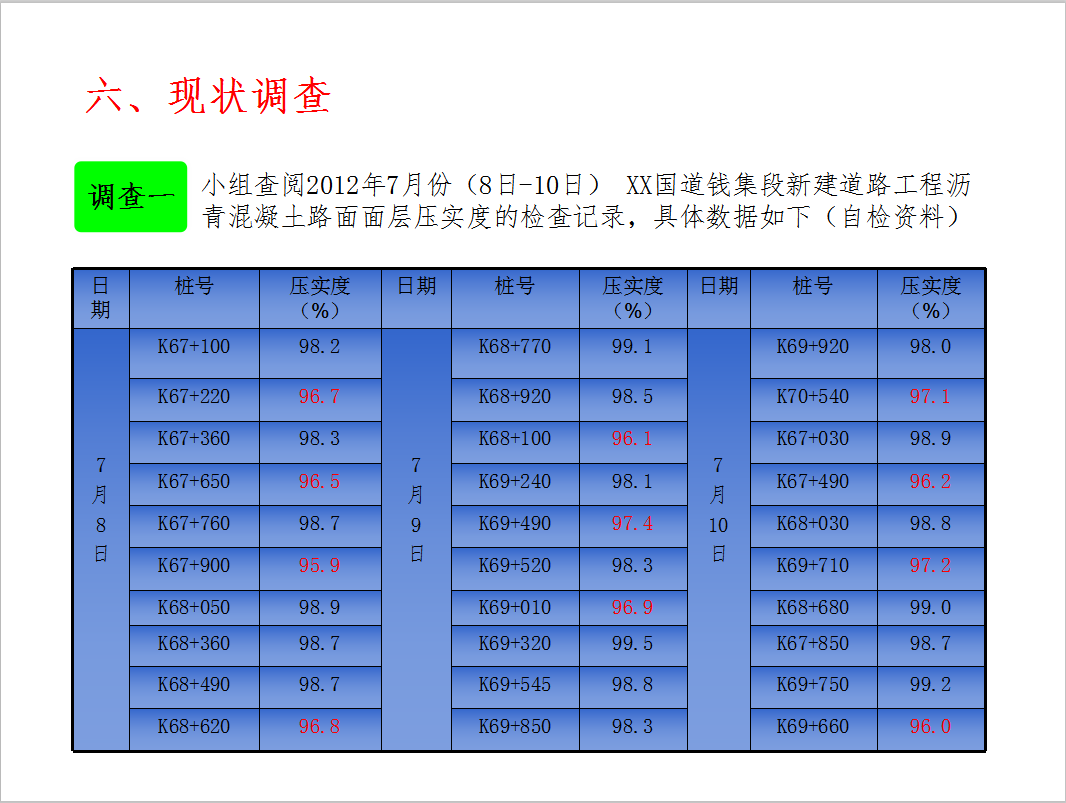Click stake number K67+100
The height and width of the screenshot is (803, 1066).
pyautogui.click(x=194, y=347)
